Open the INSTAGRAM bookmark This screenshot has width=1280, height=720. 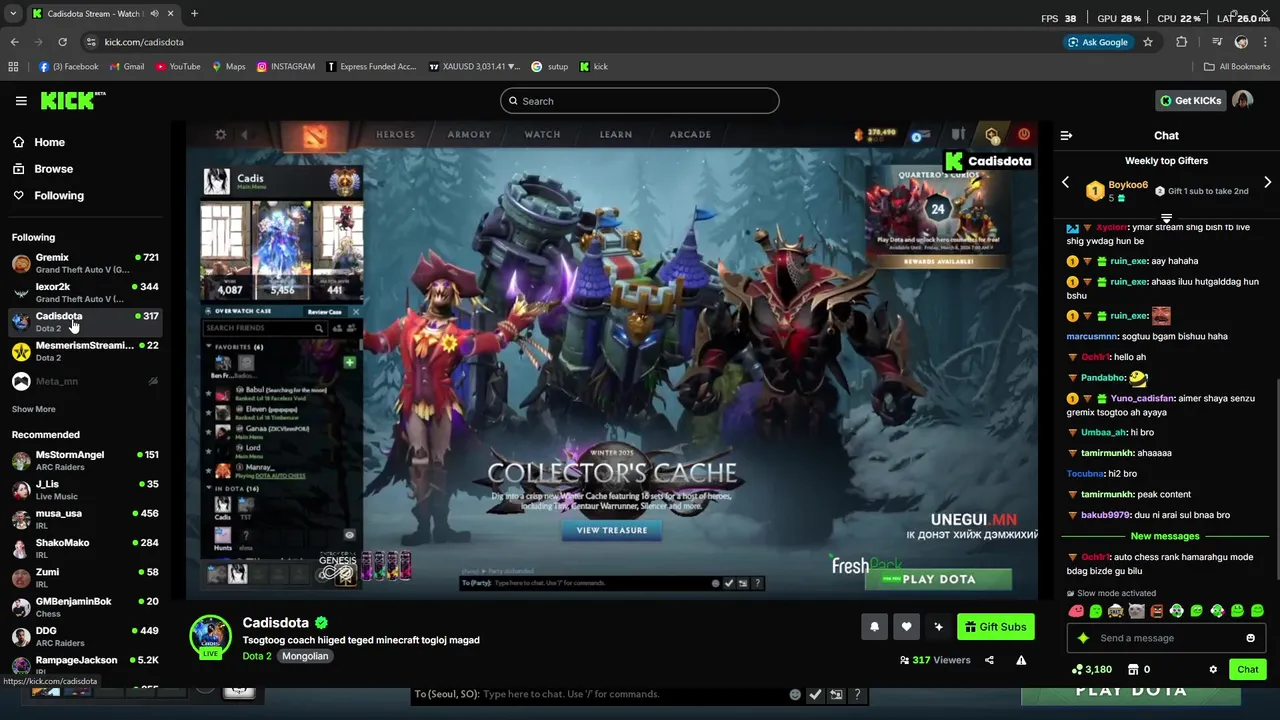click(x=285, y=67)
